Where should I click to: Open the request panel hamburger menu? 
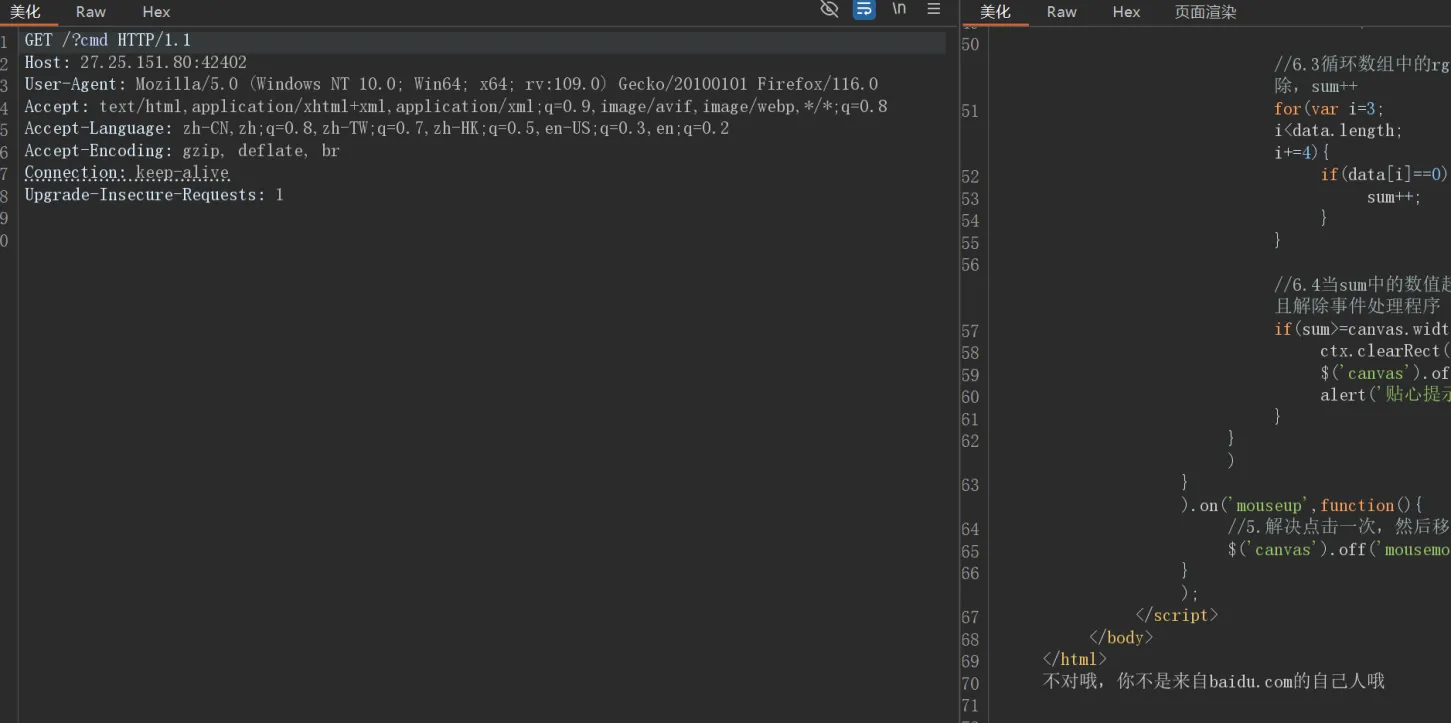(x=934, y=9)
